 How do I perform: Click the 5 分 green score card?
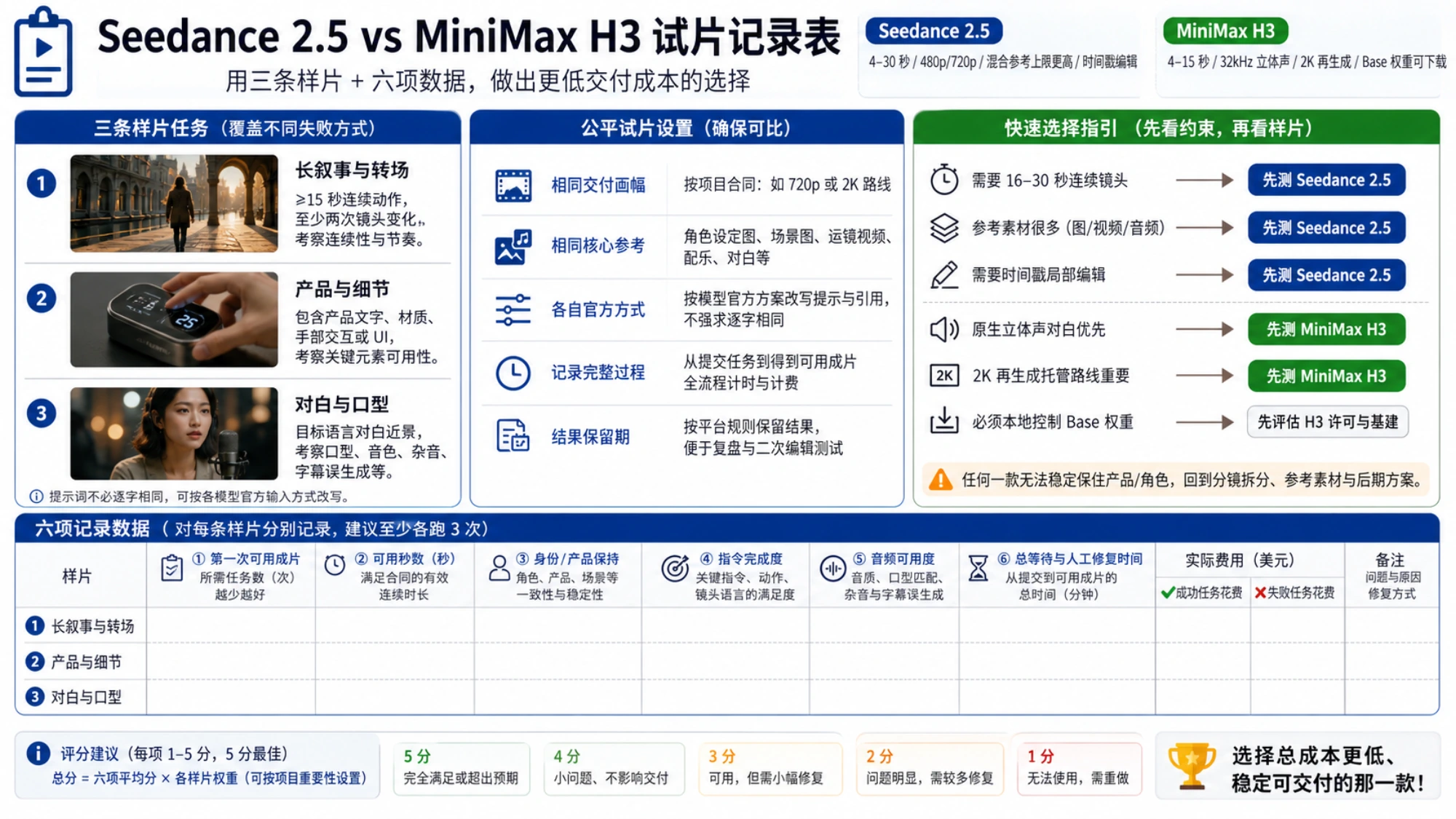click(462, 768)
